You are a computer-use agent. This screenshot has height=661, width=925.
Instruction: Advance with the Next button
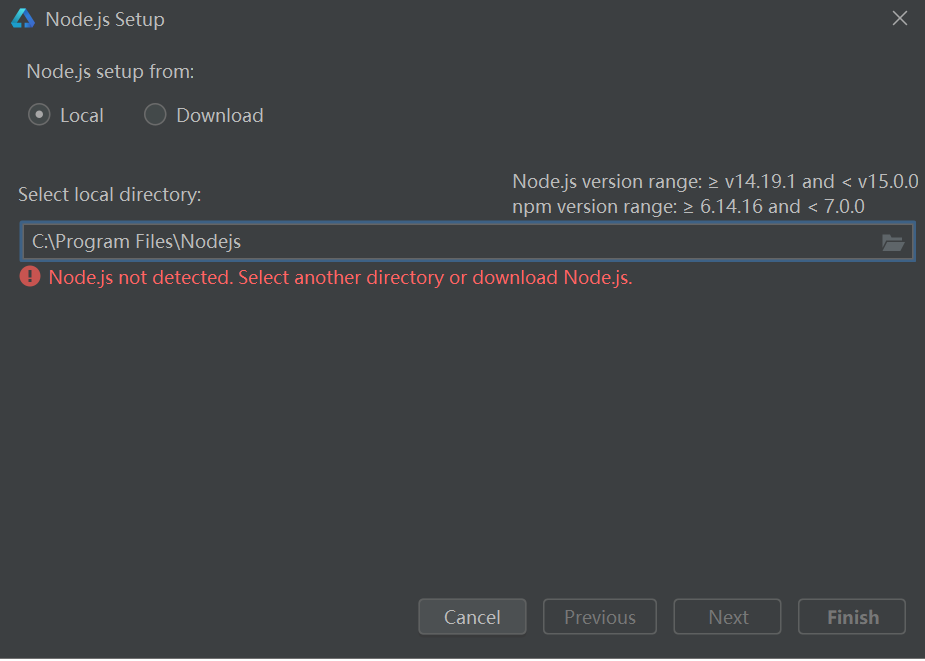[x=727, y=617]
